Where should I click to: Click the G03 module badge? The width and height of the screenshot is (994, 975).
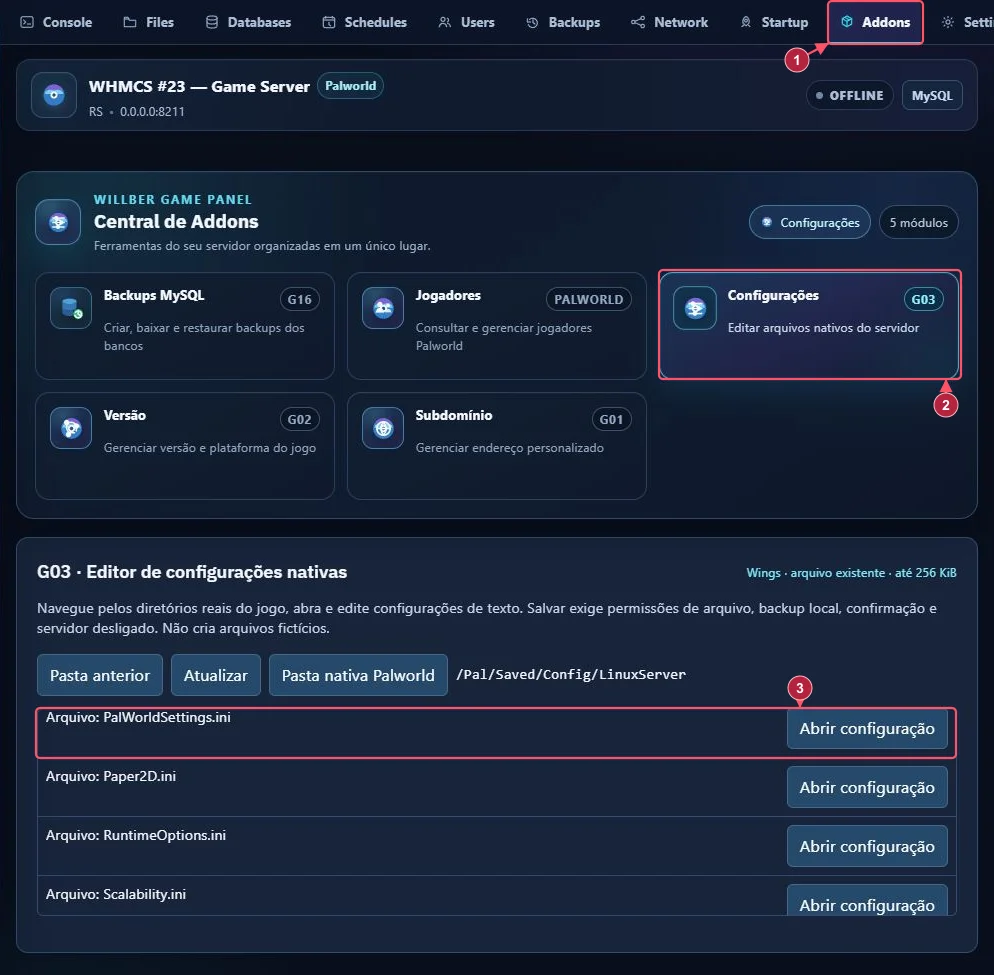[924, 299]
